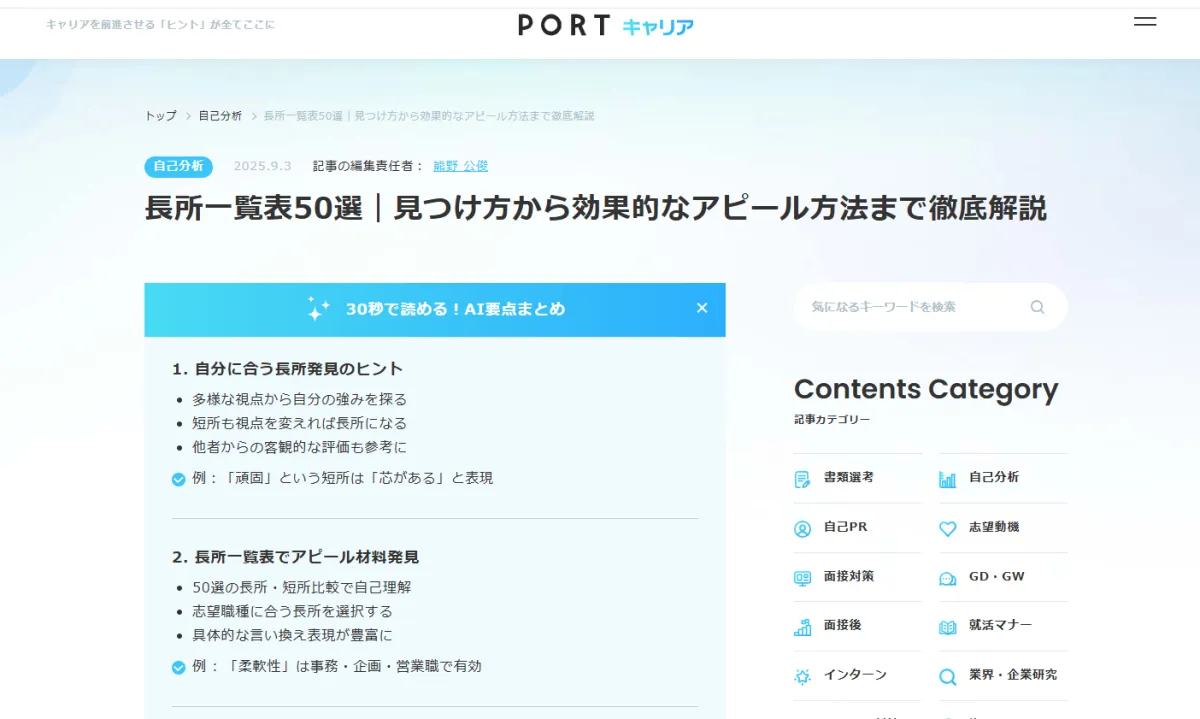Click the blue 自己分析 category tag
Image resolution: width=1200 pixels, height=719 pixels.
178,166
